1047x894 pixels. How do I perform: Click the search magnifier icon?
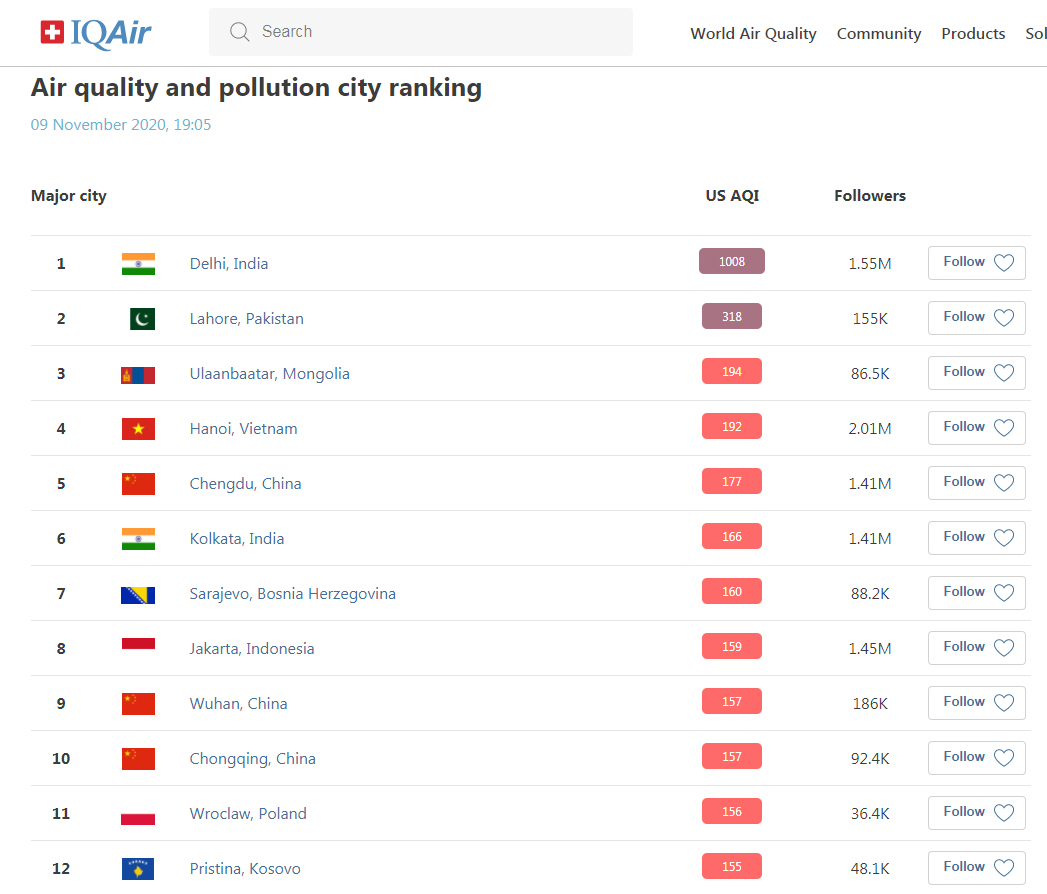(239, 31)
